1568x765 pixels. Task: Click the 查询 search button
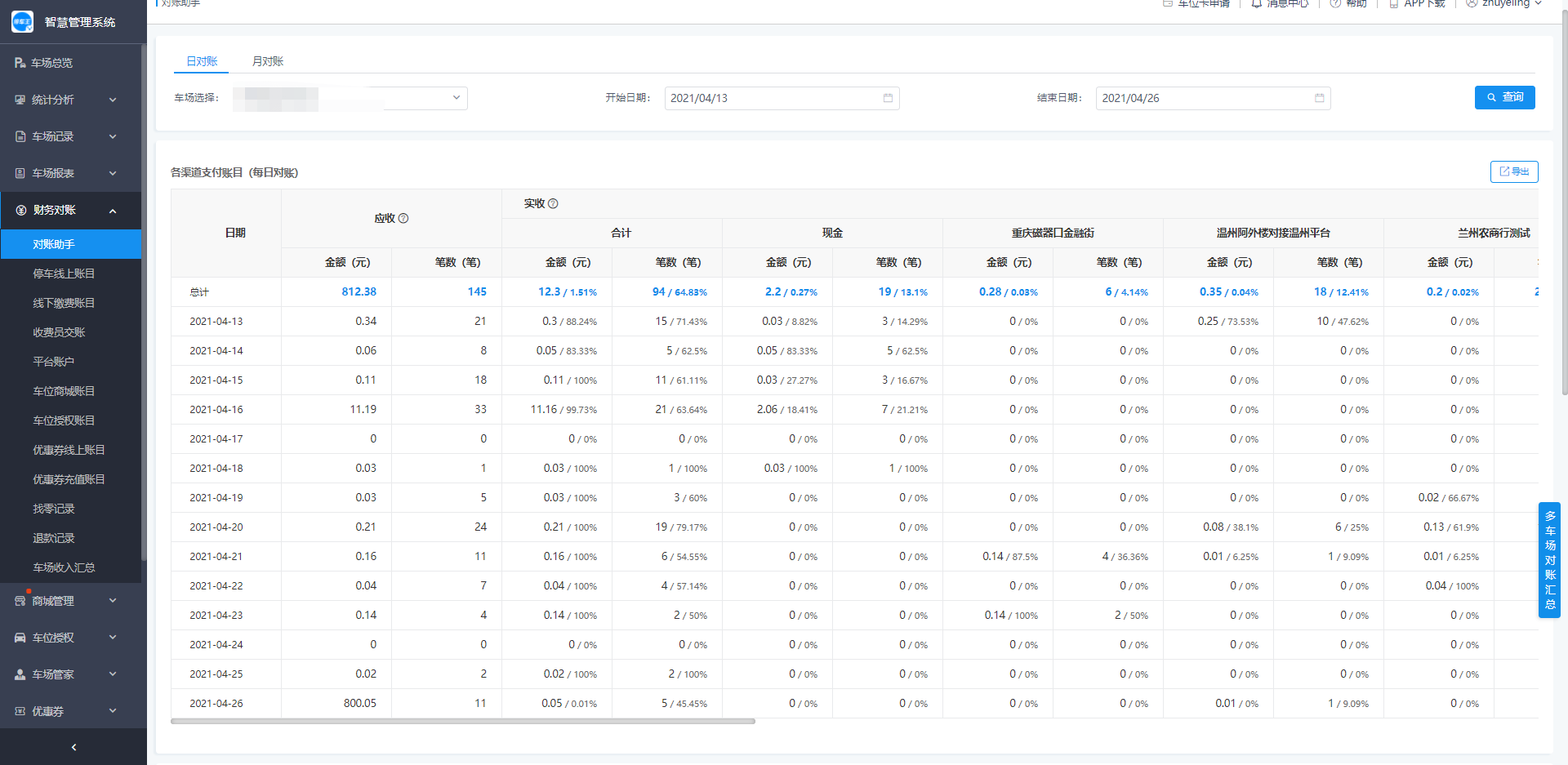click(1504, 97)
